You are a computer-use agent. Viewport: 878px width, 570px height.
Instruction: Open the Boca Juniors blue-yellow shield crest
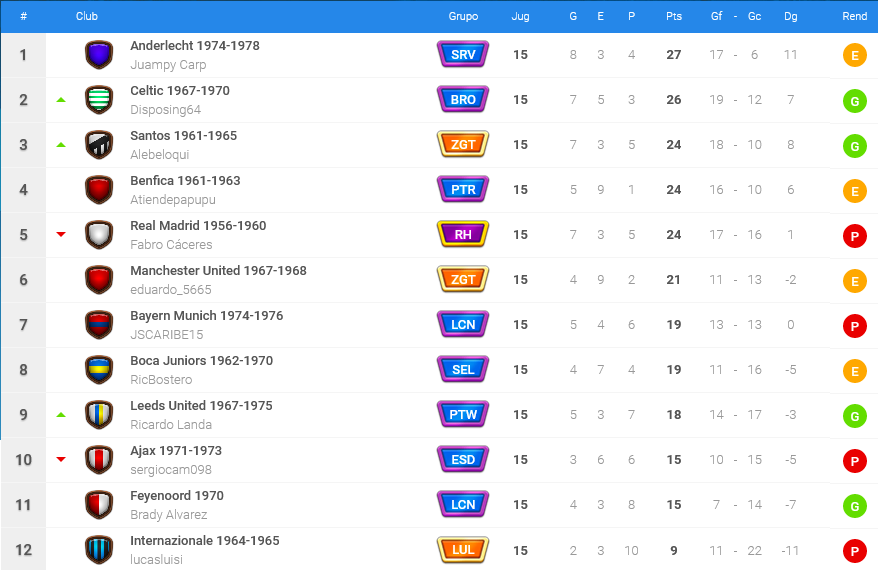point(99,370)
